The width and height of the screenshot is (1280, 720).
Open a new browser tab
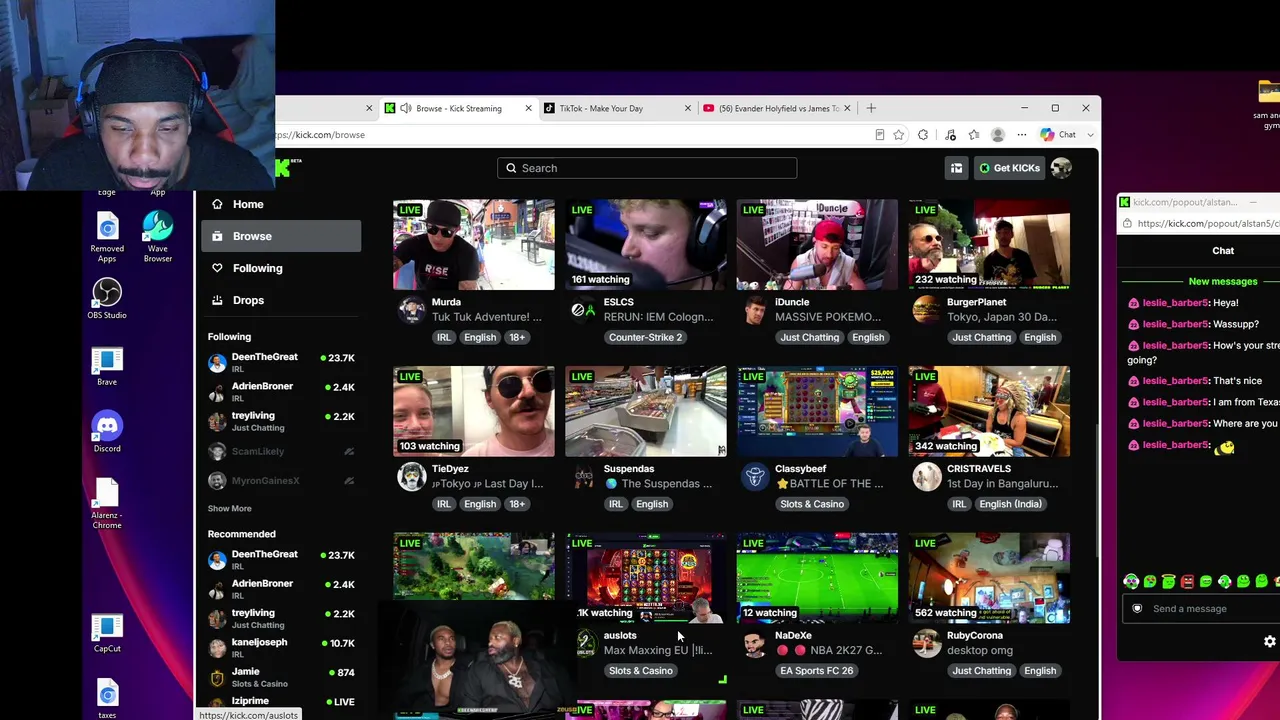point(871,108)
